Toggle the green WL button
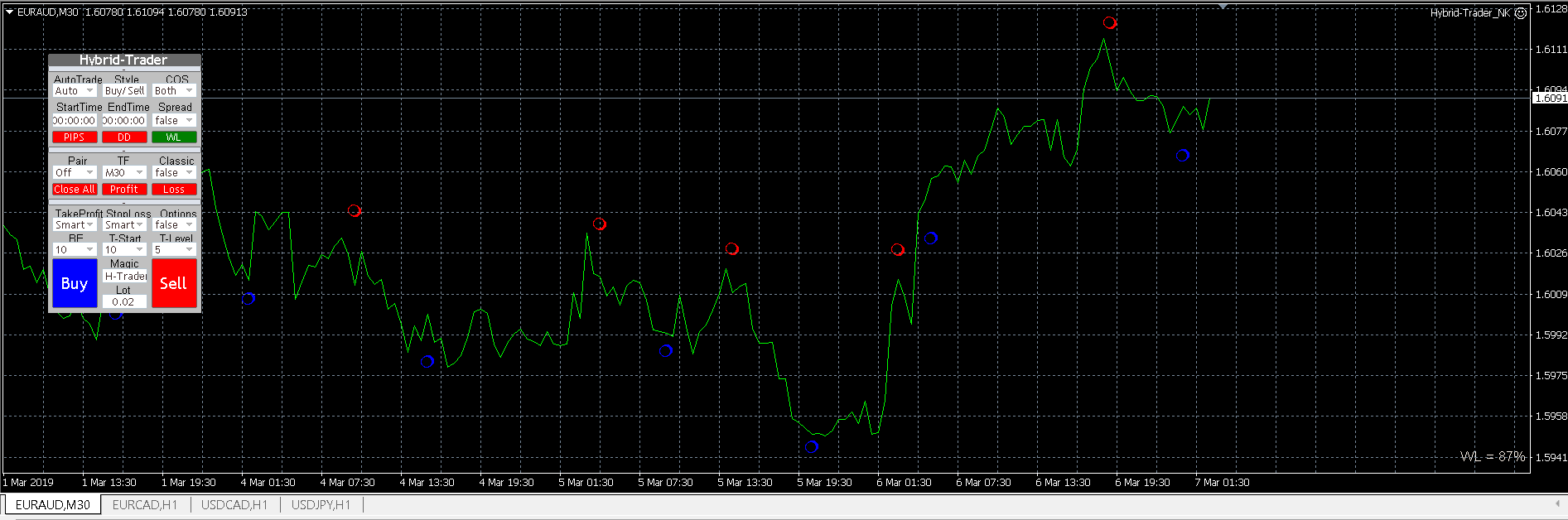 pyautogui.click(x=174, y=137)
